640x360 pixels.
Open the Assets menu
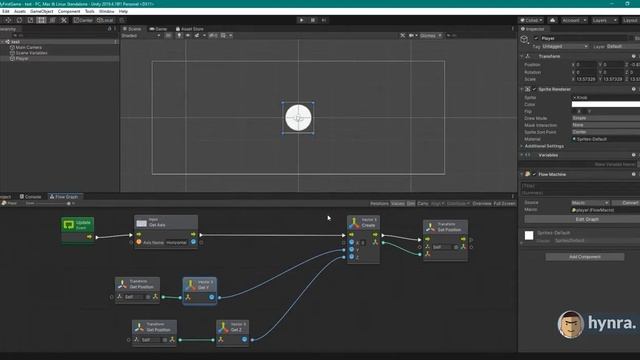(20, 11)
